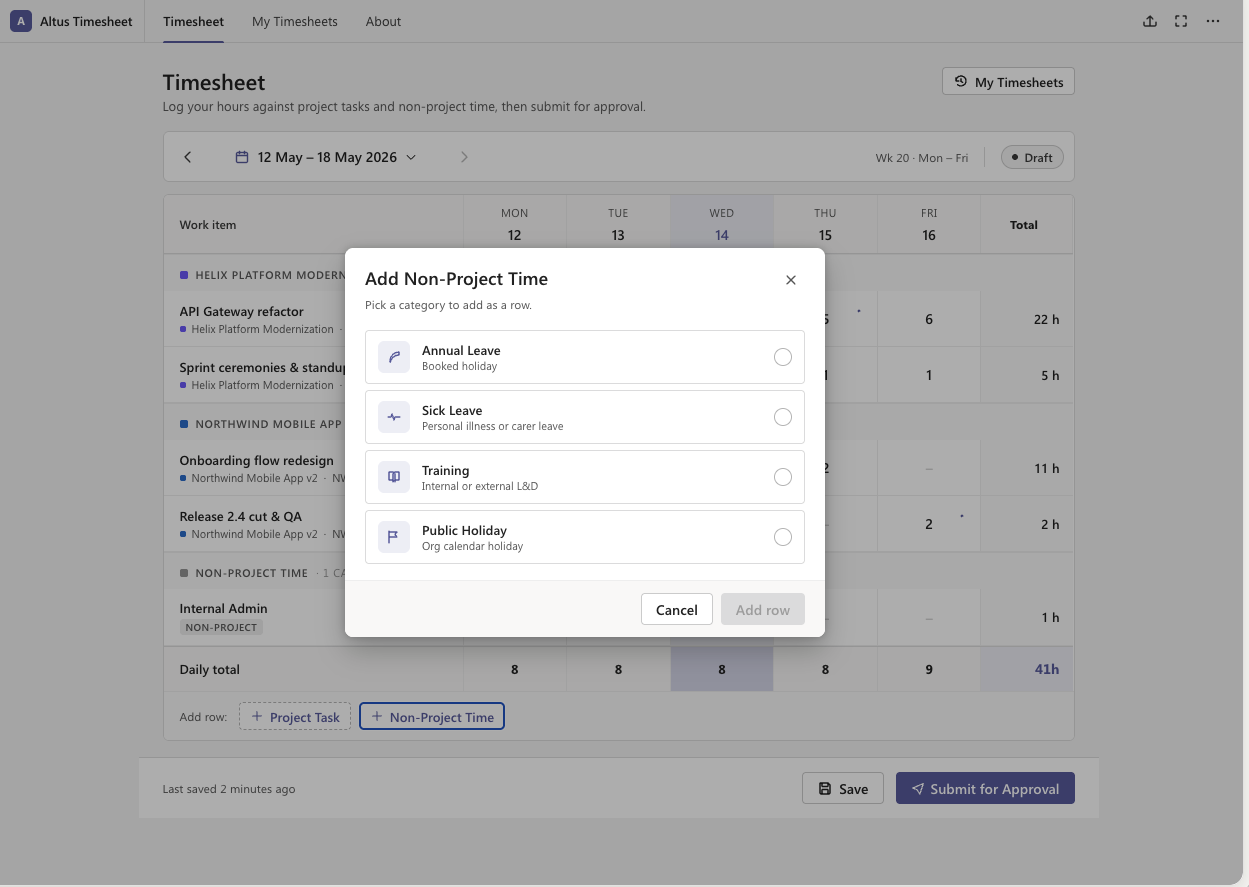The height and width of the screenshot is (887, 1249).
Task: Click the share icon in top bar
Action: (x=1150, y=21)
